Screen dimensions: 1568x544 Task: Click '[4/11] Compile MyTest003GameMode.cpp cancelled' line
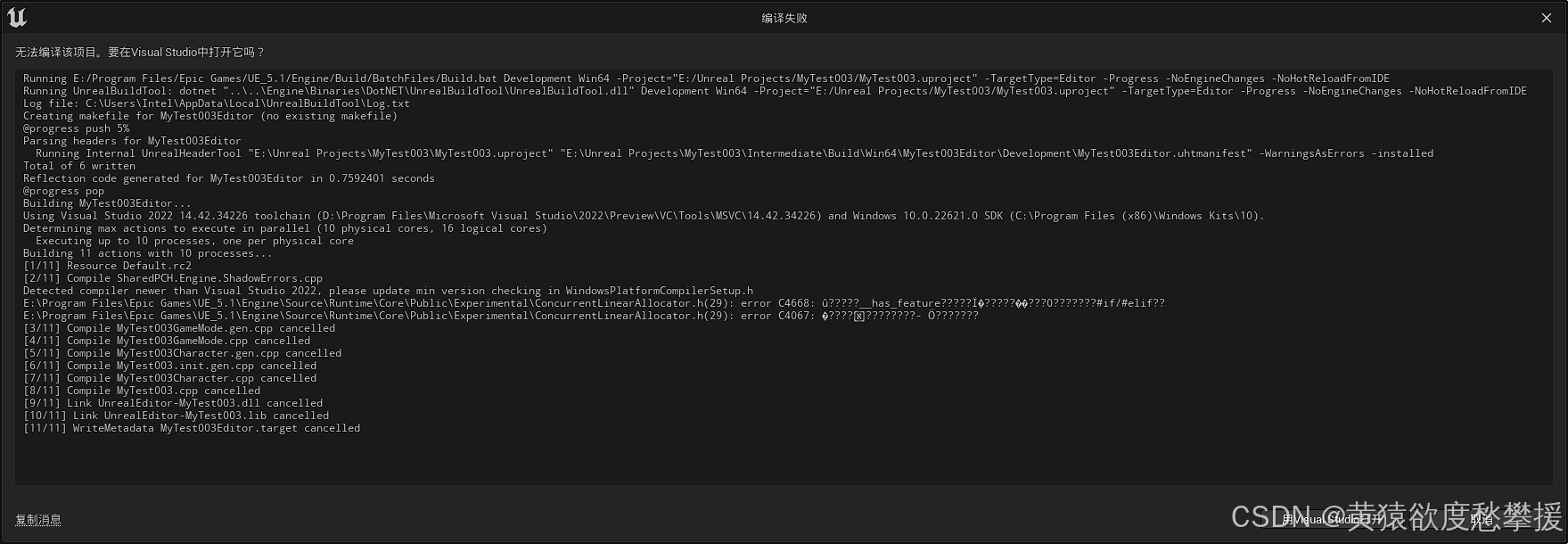[x=167, y=341]
